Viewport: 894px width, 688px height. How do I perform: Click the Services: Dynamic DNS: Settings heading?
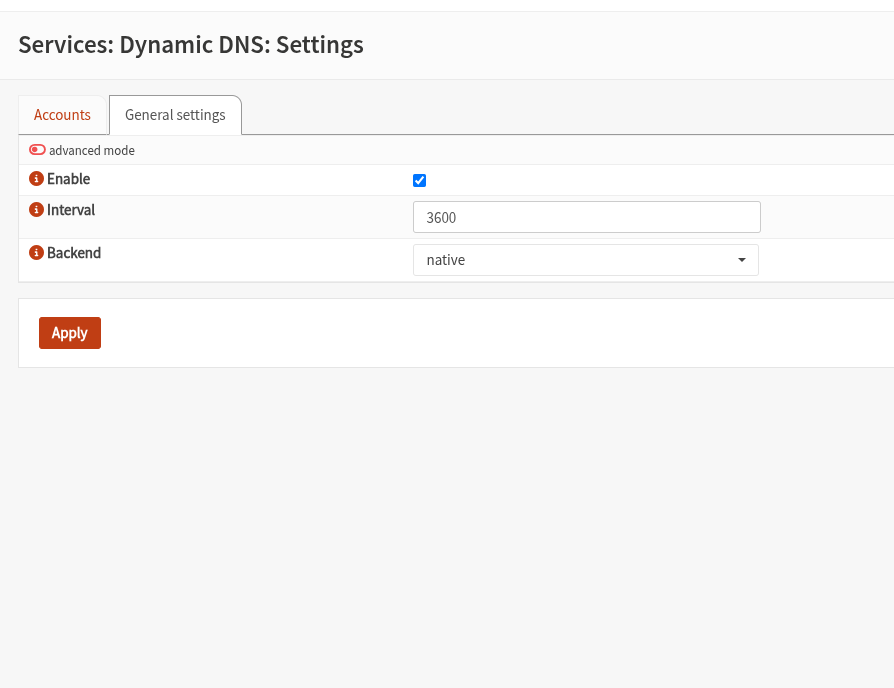191,45
